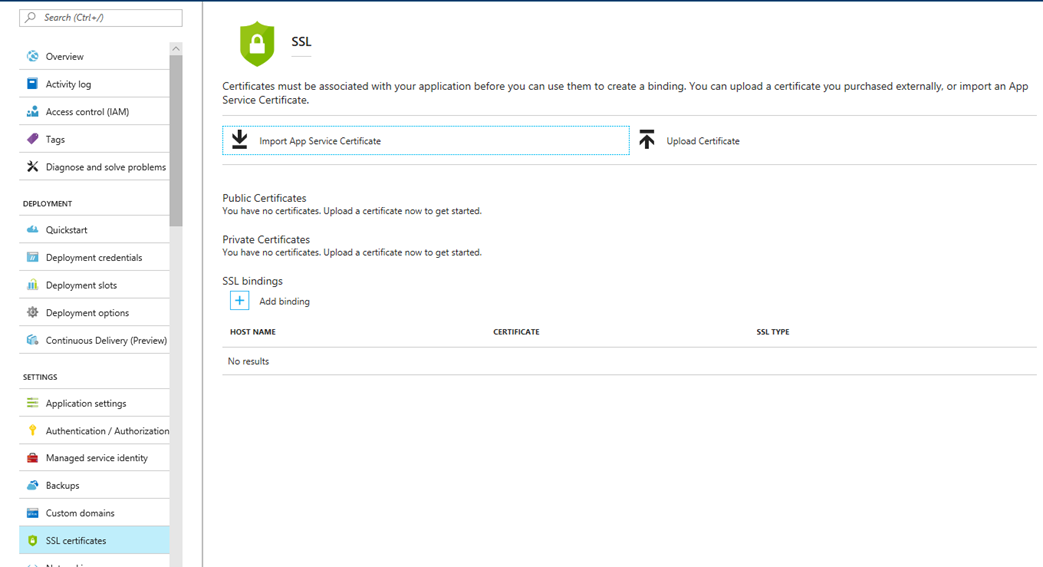The image size is (1043, 567).
Task: Open Deployment options gear item
Action: [x=94, y=313]
